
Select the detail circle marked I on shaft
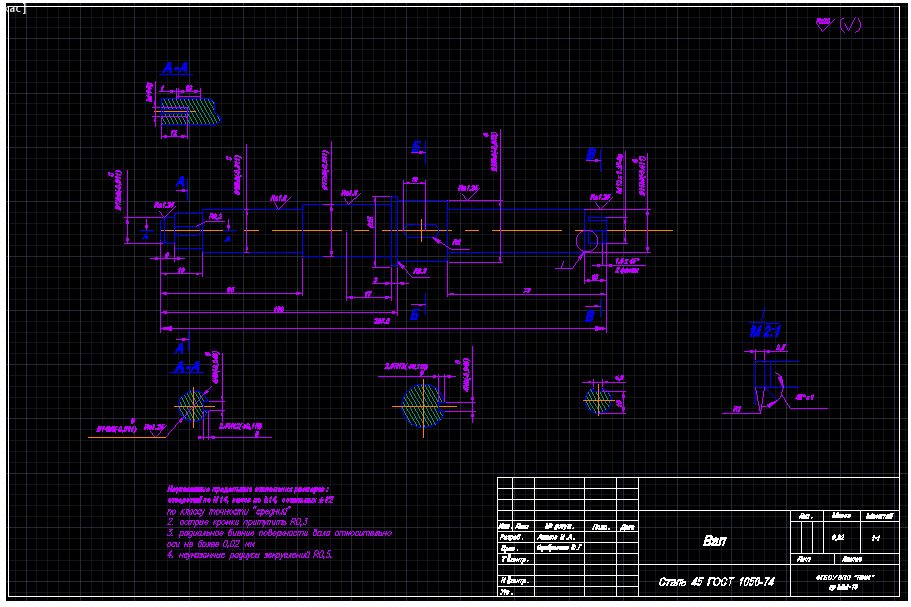587,240
